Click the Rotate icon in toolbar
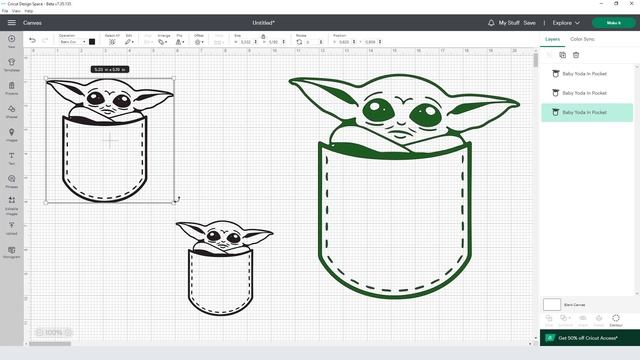Viewport: 640px width, 360px height. click(299, 42)
